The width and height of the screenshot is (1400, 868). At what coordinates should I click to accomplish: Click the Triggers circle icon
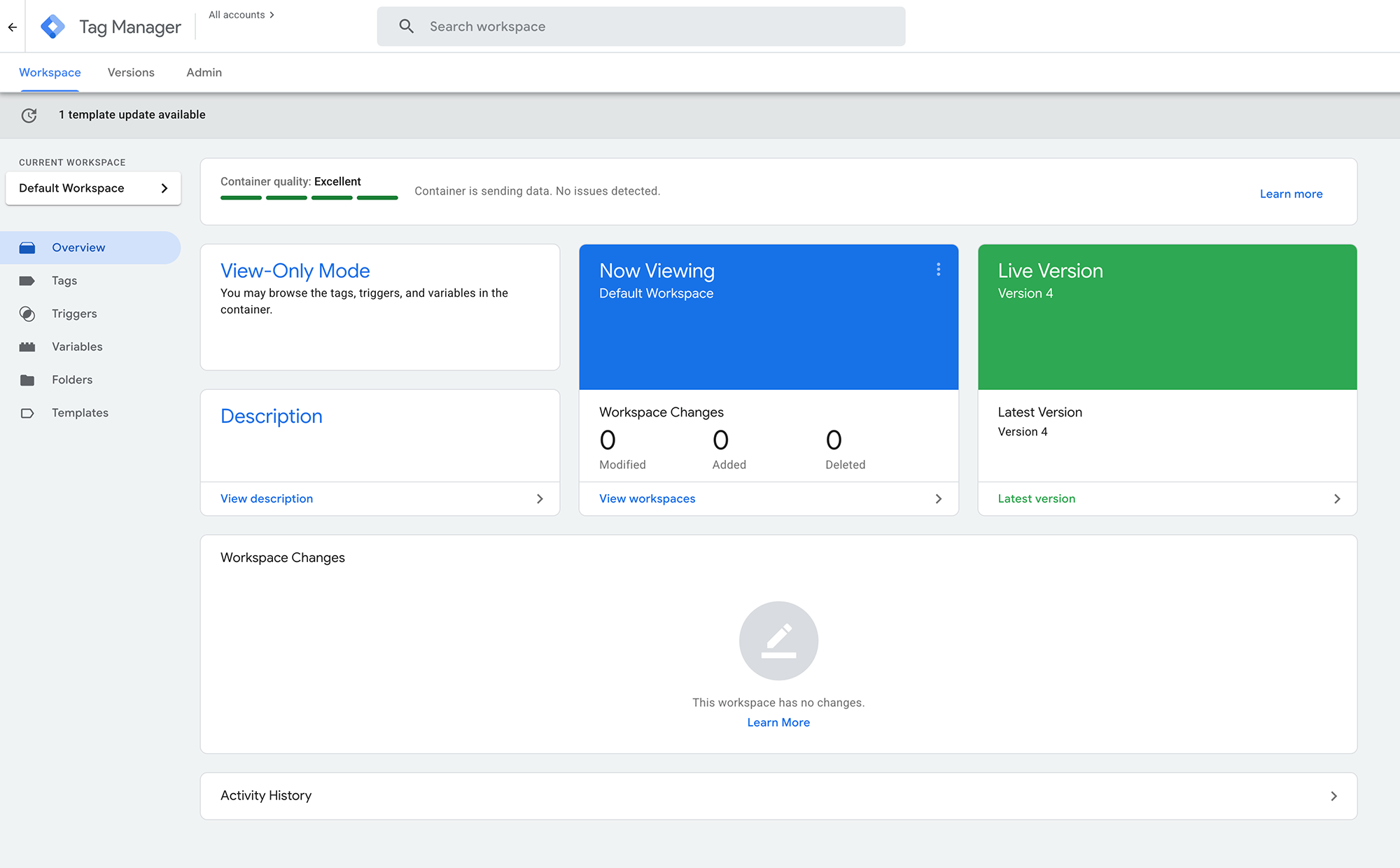click(27, 314)
